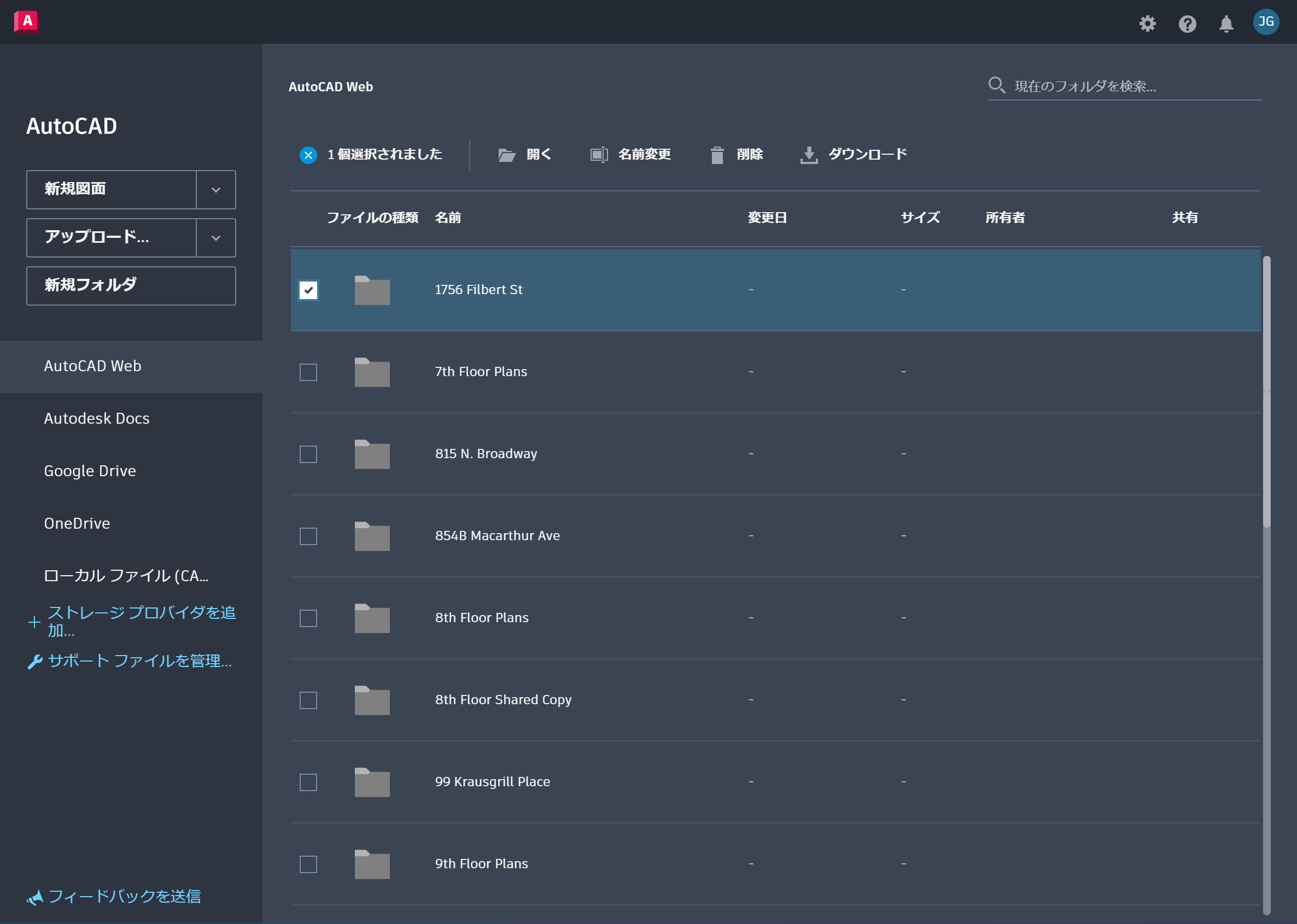The width and height of the screenshot is (1297, 924).
Task: Check the 7th Floor Plans checkbox
Action: coord(308,372)
